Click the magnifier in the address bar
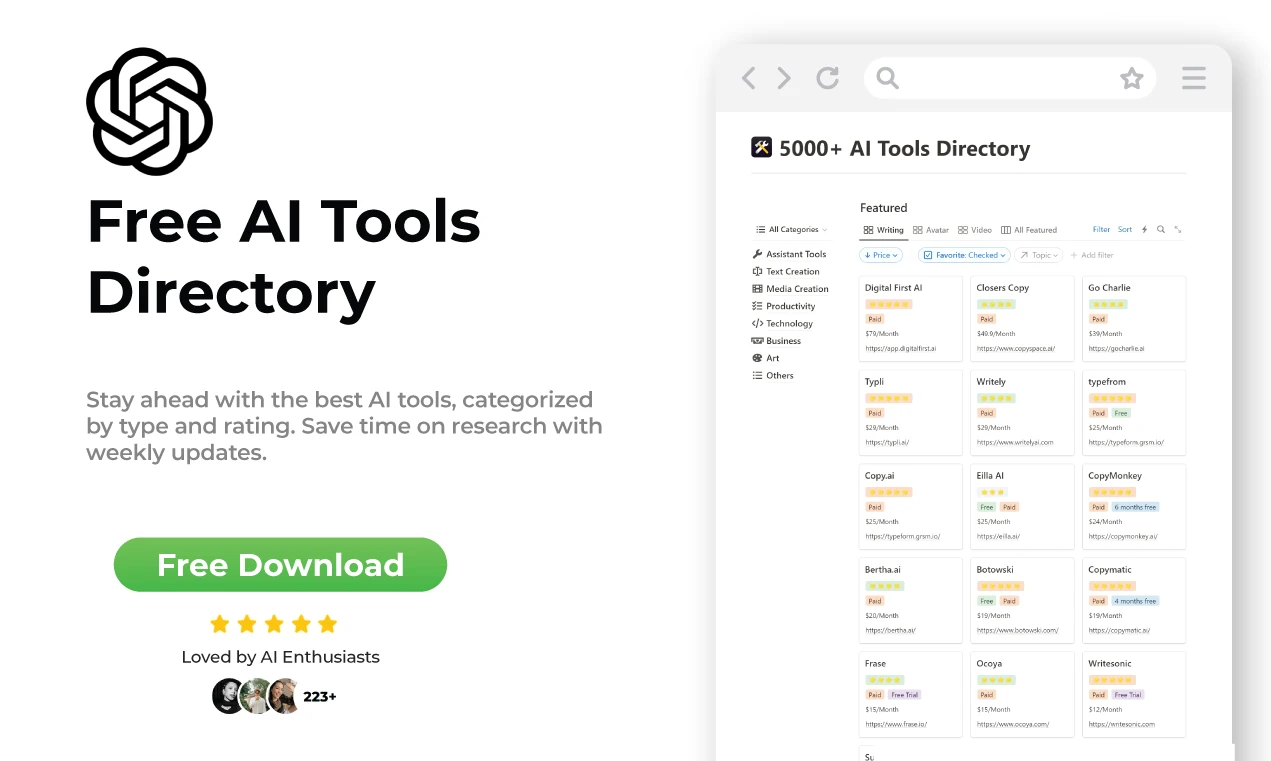The width and height of the screenshot is (1271, 761). coord(887,78)
